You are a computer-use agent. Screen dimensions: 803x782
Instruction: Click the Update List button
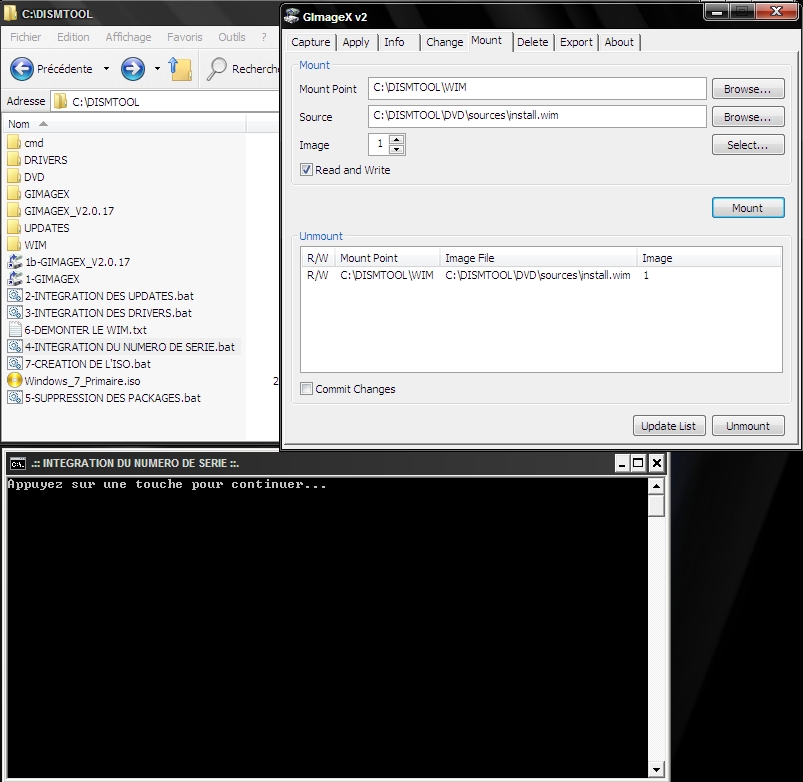coord(668,426)
